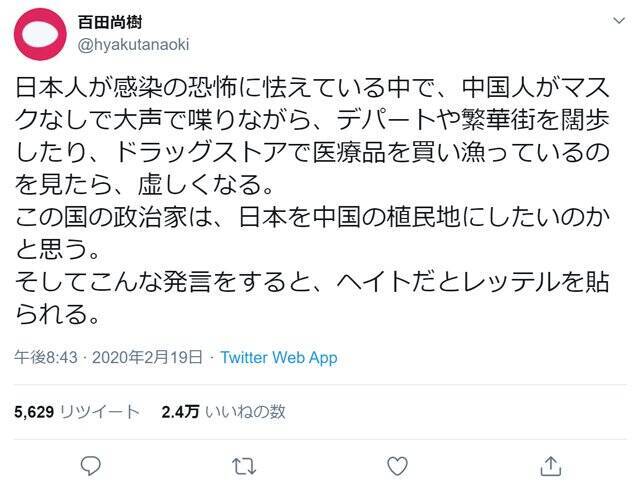The image size is (640, 486).
Task: Open the 百田尚樹 profile picture
Action: 41,34
